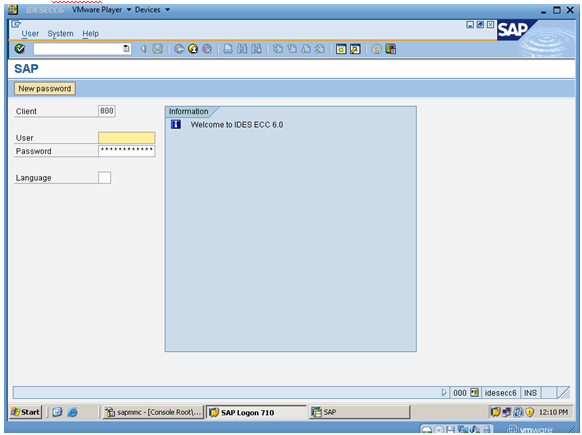Click the SAP window menu icon above User
The height and width of the screenshot is (435, 582).
tap(16, 24)
